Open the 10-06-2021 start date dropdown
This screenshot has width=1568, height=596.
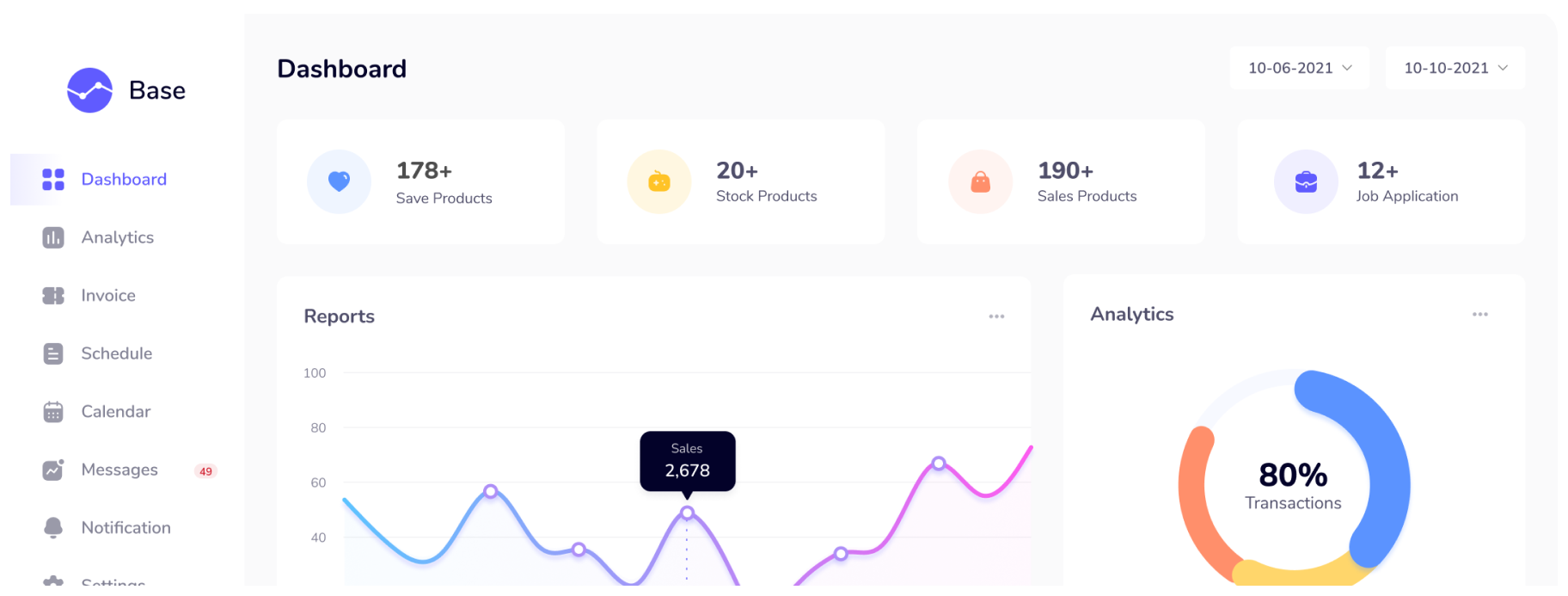(x=1300, y=68)
